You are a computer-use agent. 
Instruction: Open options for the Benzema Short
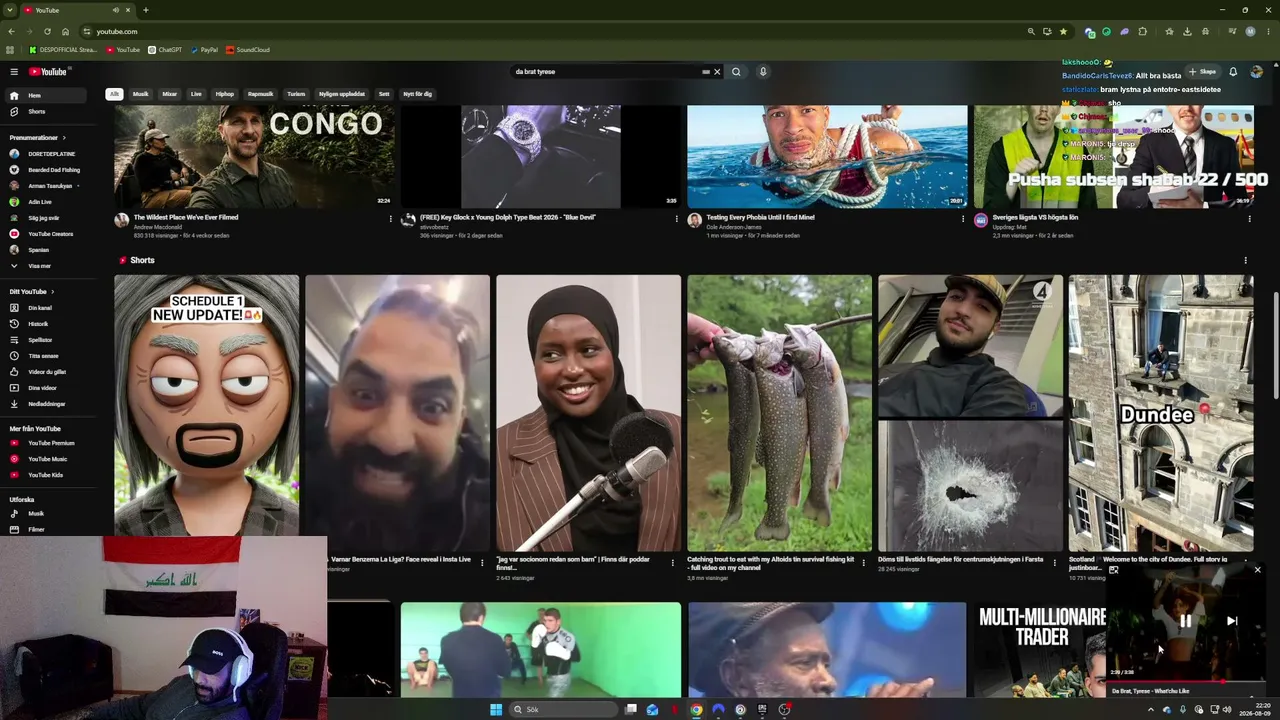[482, 563]
